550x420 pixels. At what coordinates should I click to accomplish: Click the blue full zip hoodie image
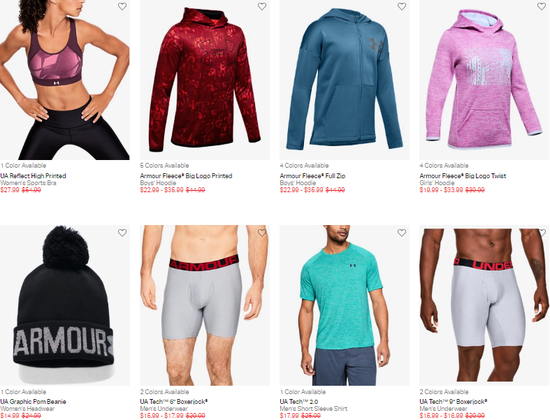[x=344, y=80]
